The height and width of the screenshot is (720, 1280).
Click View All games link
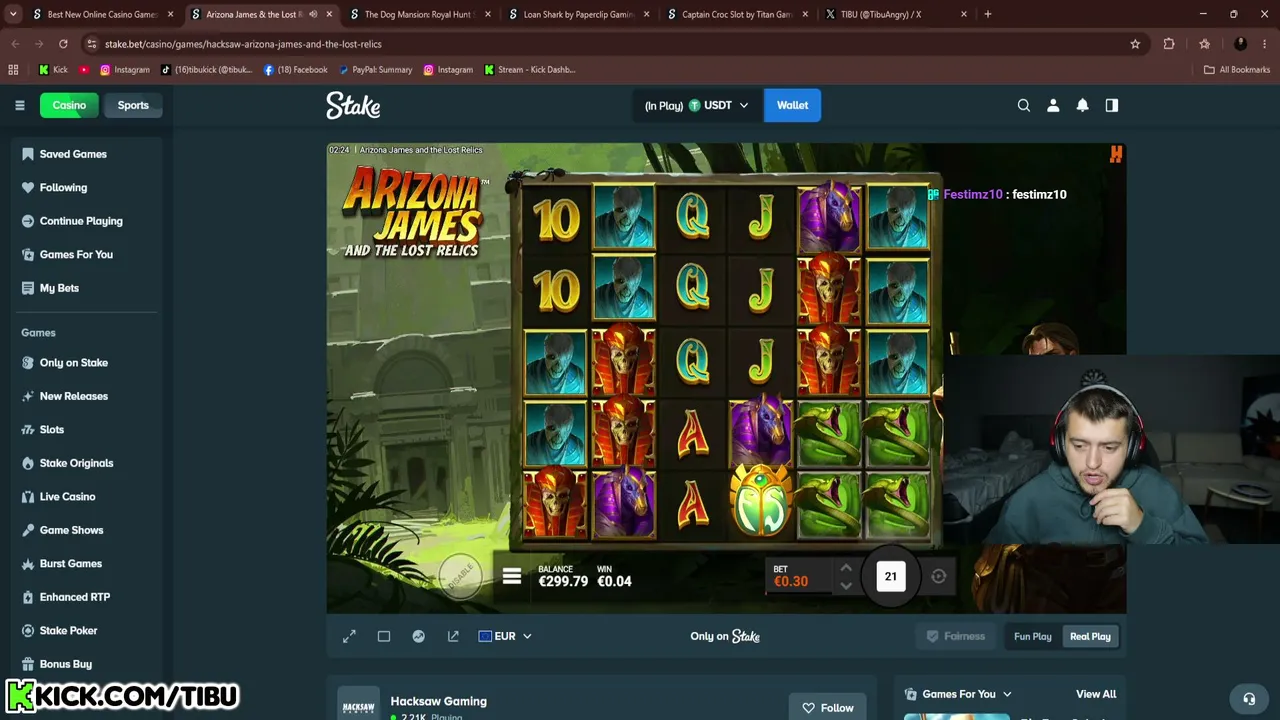point(1096,694)
